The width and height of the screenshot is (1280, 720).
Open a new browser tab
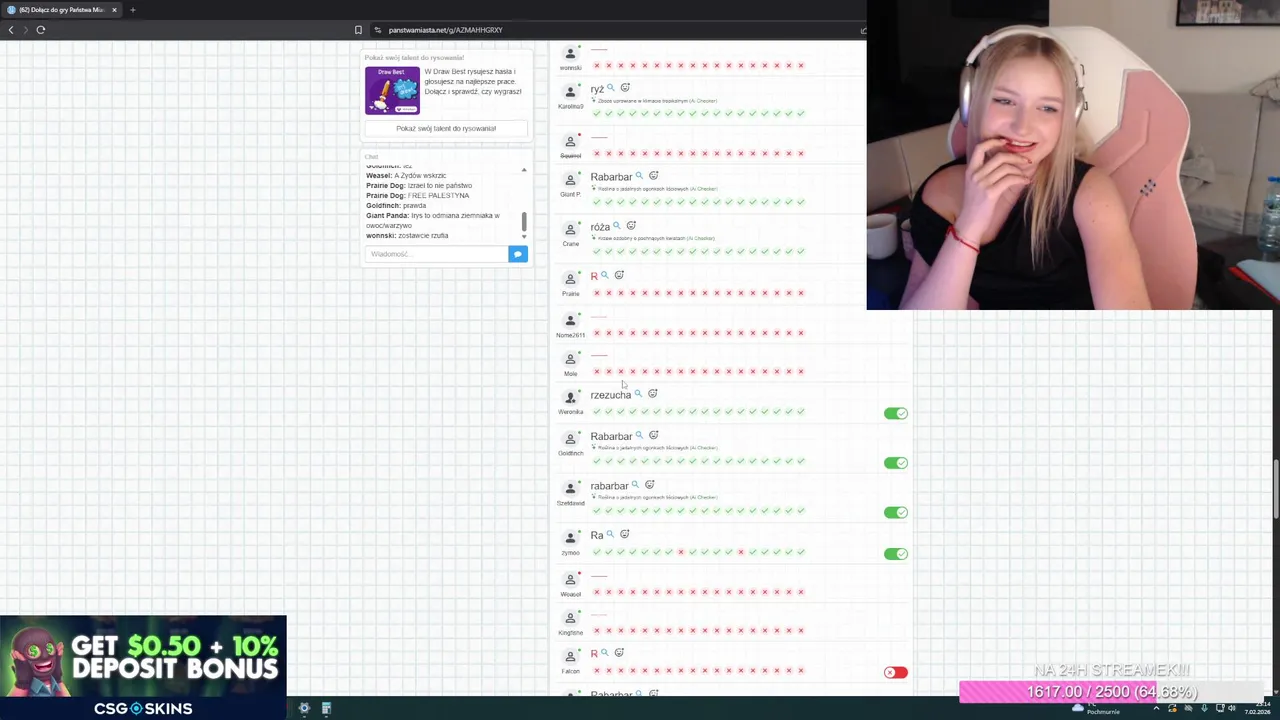point(132,10)
